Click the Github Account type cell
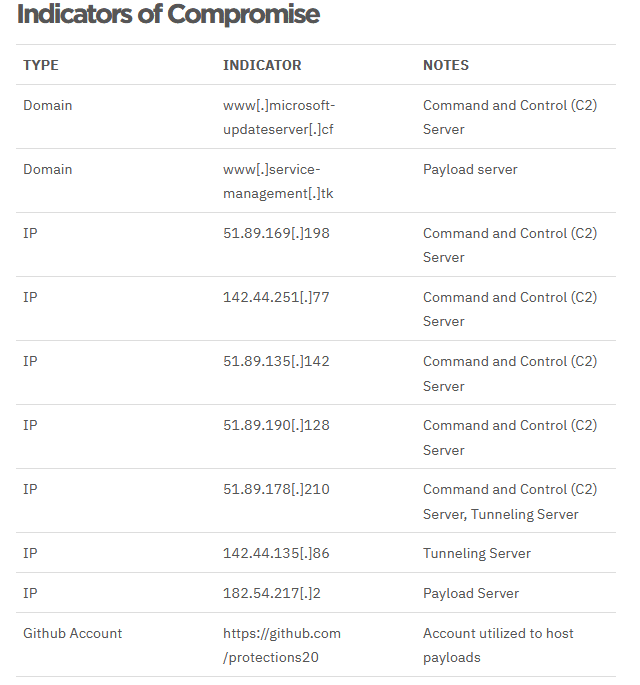The height and width of the screenshot is (685, 640). click(x=73, y=633)
